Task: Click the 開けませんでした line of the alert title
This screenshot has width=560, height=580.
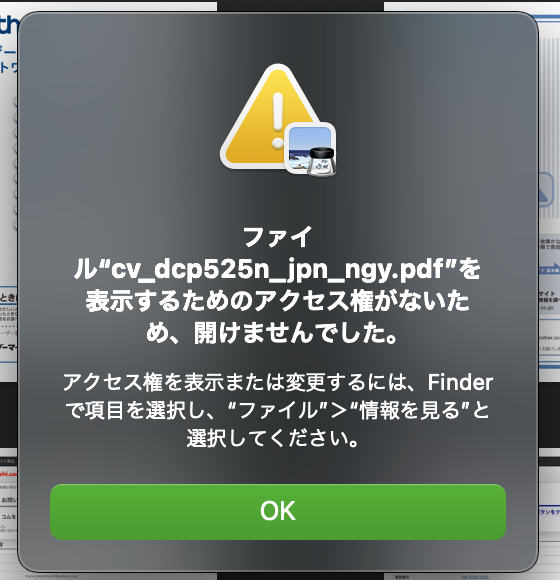Action: point(272,332)
